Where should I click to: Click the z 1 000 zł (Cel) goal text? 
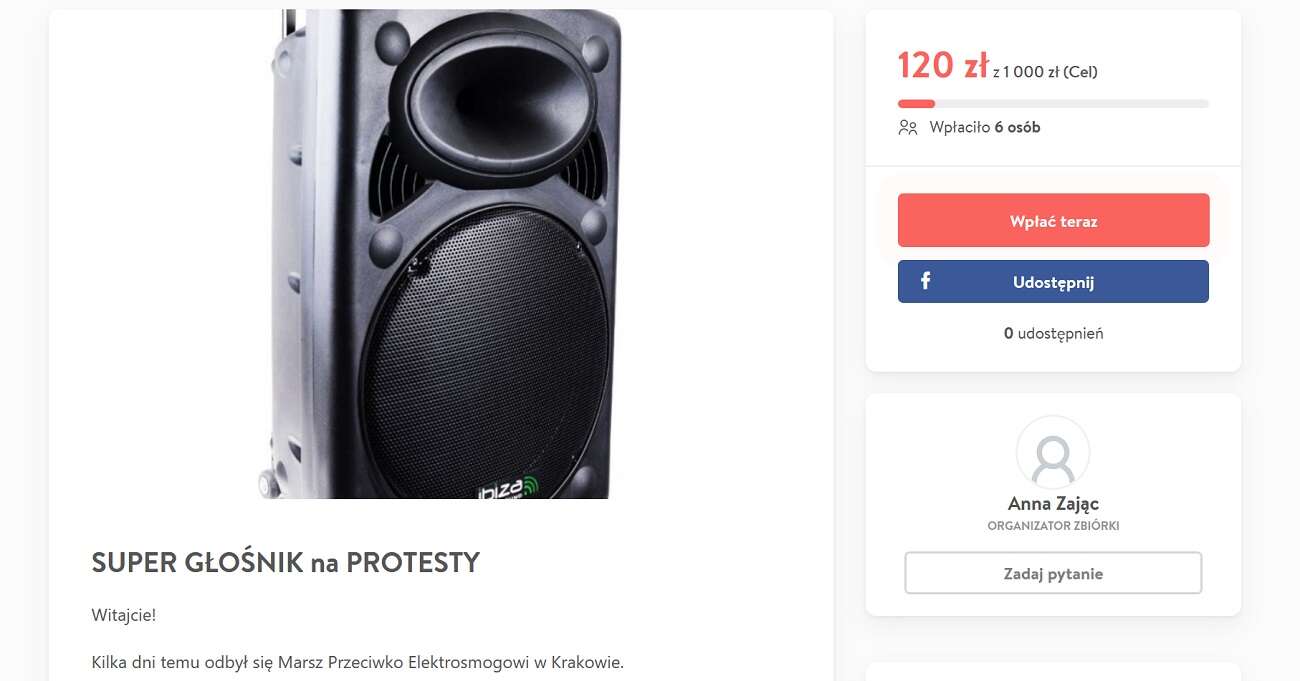(1045, 72)
